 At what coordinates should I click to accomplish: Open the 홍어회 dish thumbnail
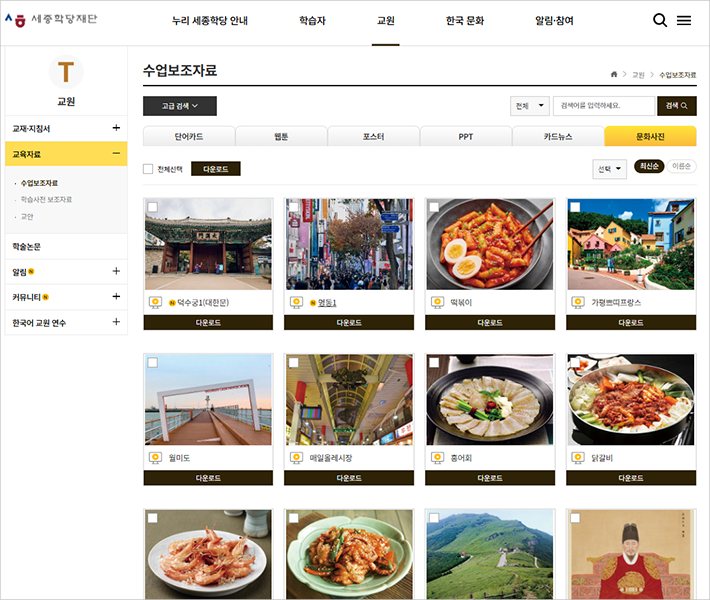(490, 400)
